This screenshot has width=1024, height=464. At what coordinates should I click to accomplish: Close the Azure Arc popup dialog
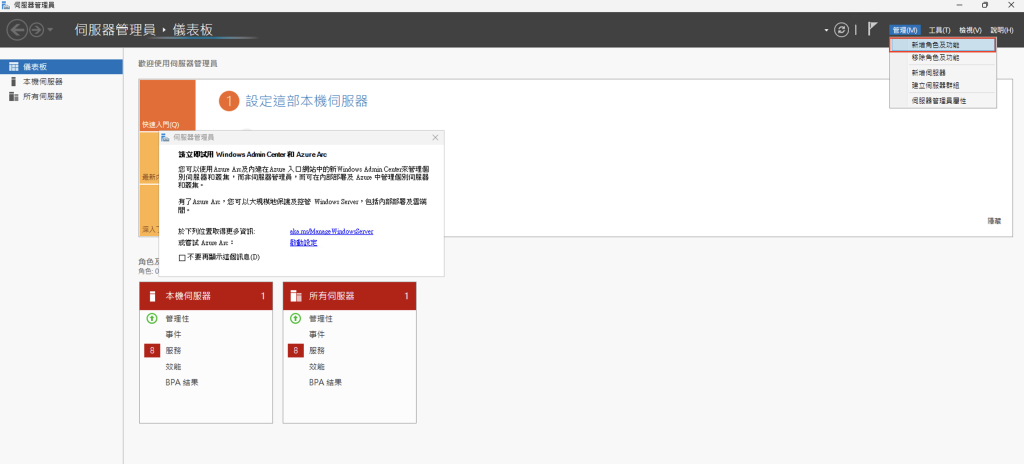pos(435,136)
